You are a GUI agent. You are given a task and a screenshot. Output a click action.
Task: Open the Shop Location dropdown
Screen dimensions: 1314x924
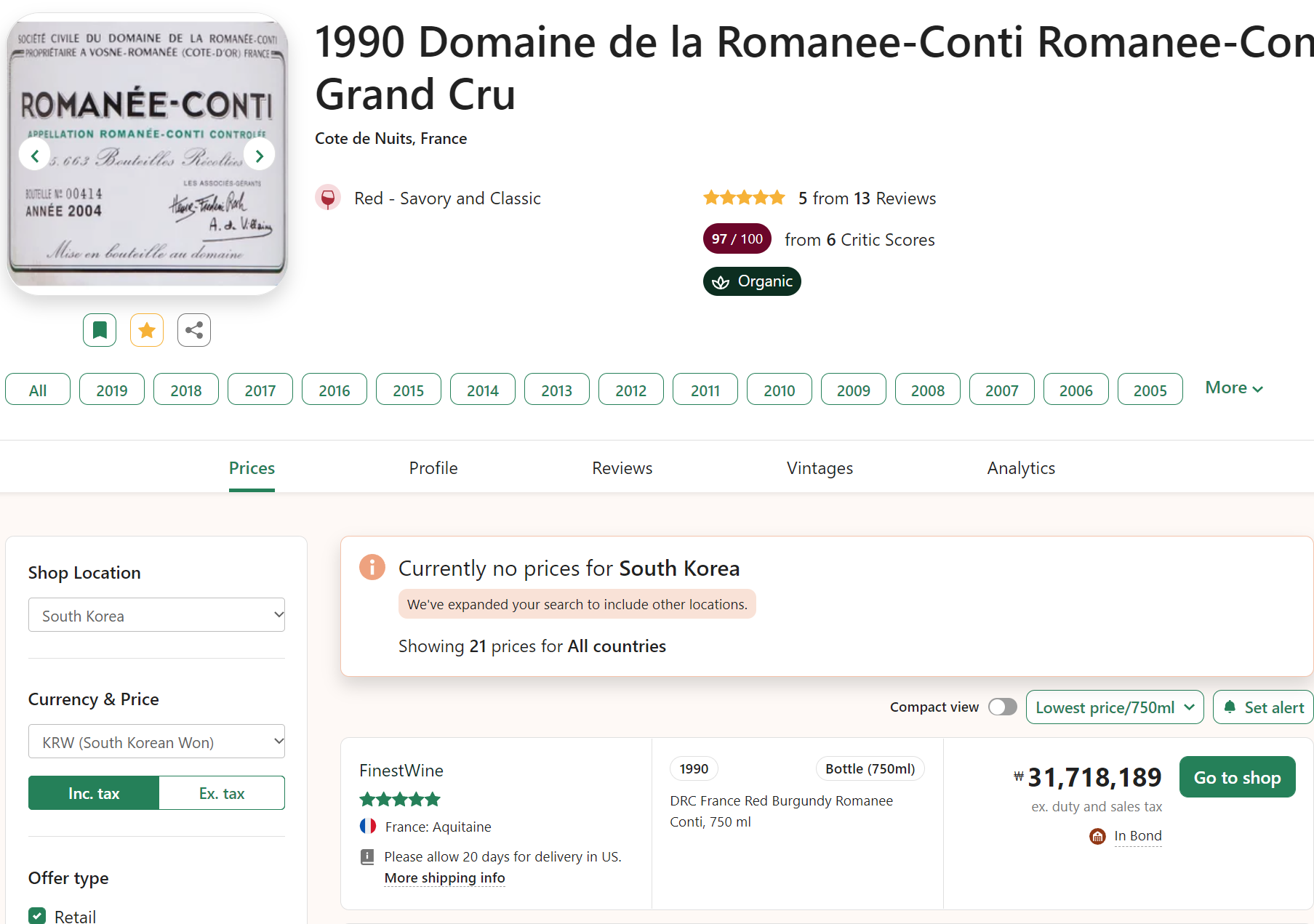156,615
